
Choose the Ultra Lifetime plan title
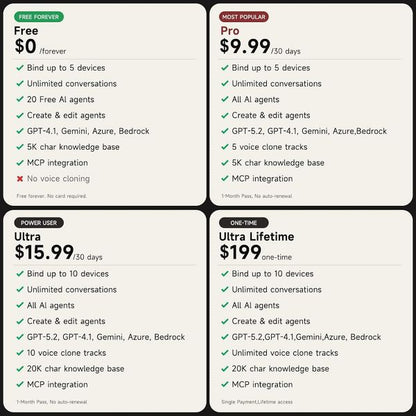pyautogui.click(x=256, y=237)
